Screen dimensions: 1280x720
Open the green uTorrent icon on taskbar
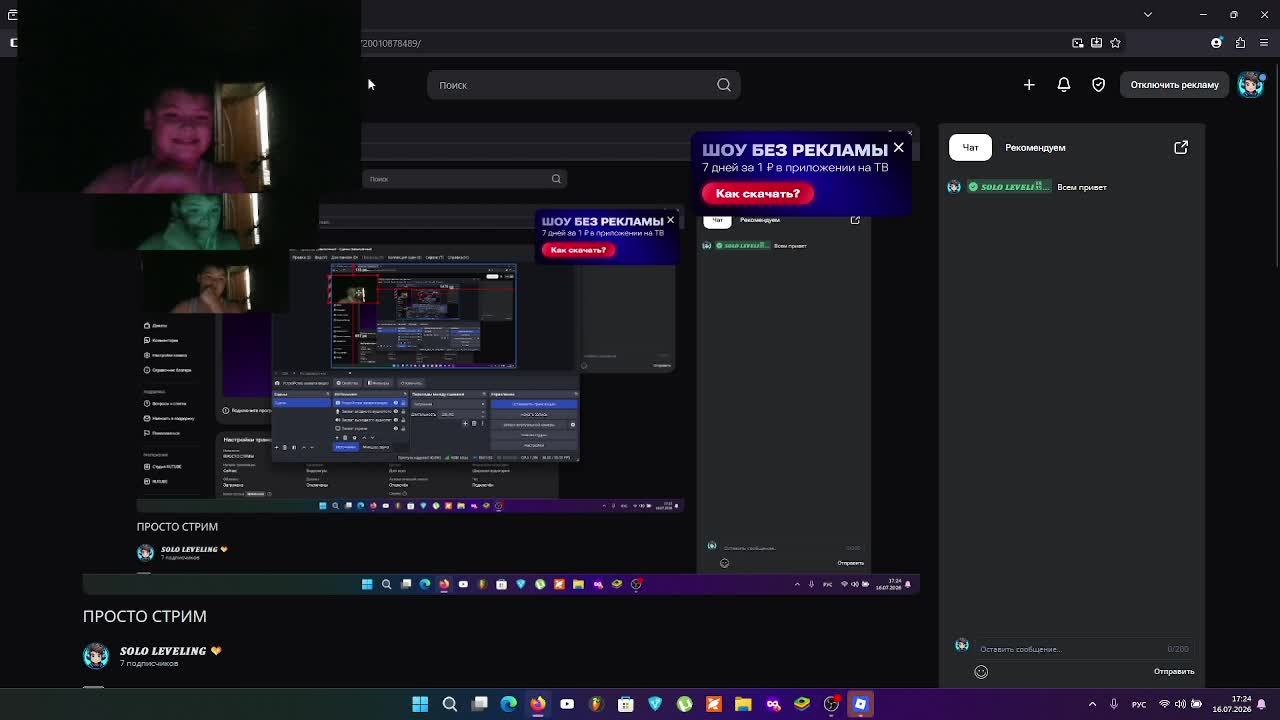point(684,704)
